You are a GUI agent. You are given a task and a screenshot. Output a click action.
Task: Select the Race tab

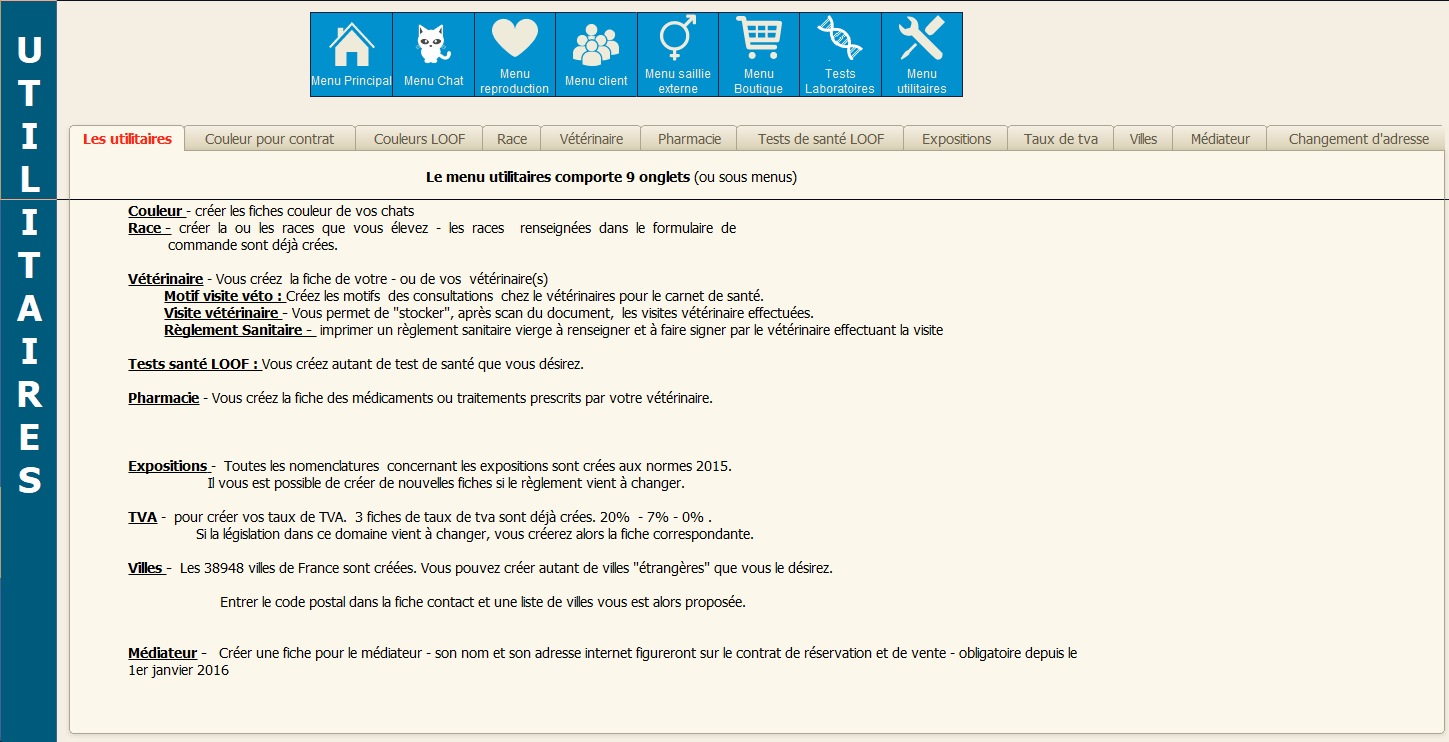click(x=511, y=139)
